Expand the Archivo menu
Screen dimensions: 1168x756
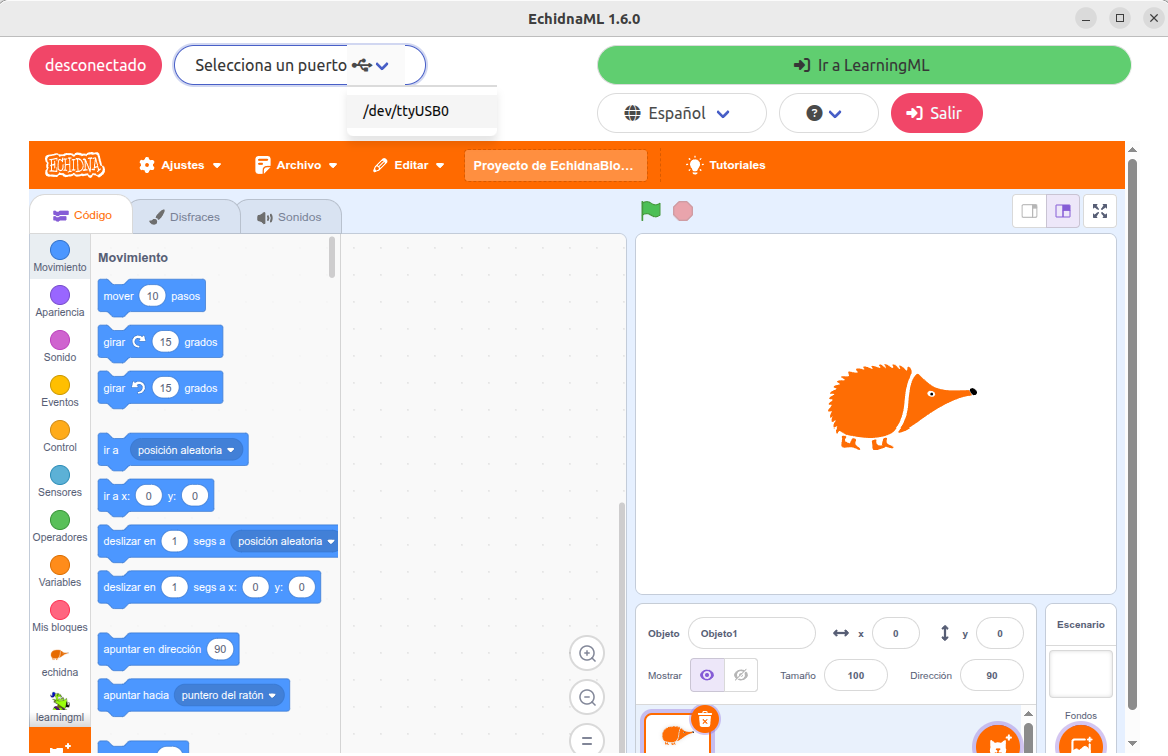pyautogui.click(x=296, y=165)
